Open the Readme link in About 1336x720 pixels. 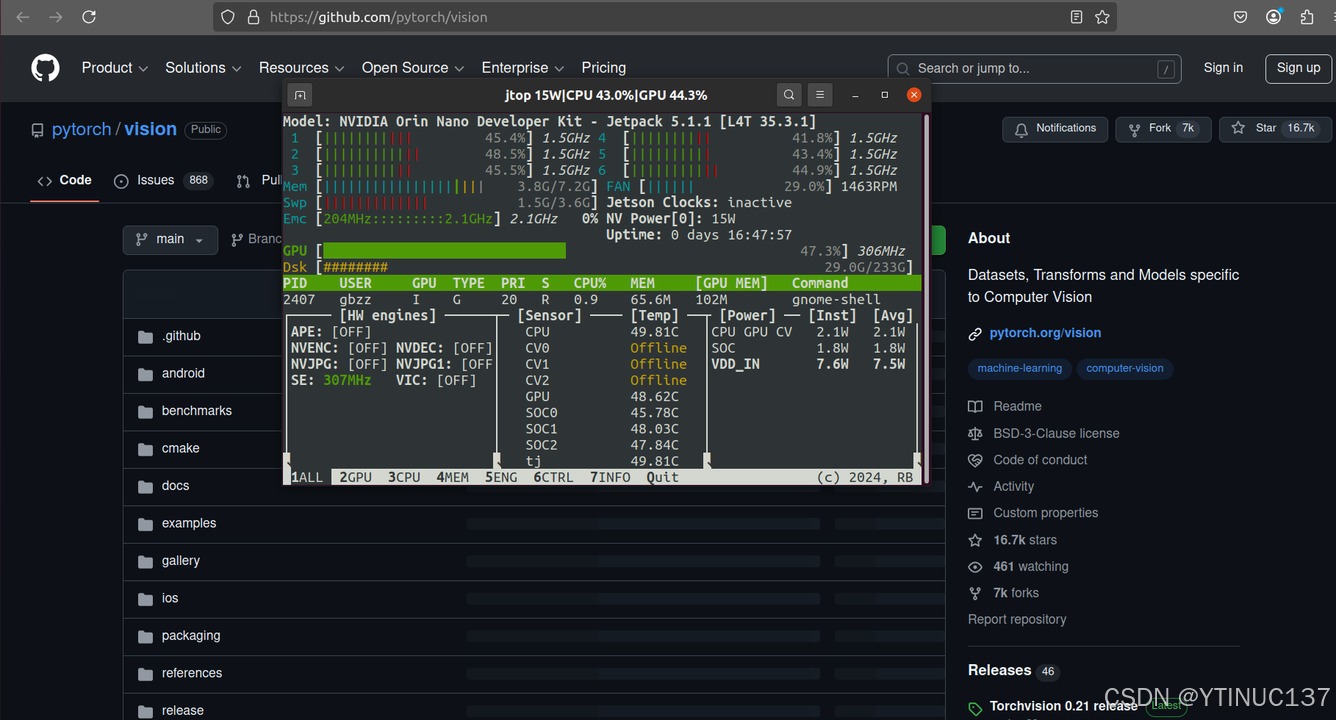pyautogui.click(x=1017, y=406)
